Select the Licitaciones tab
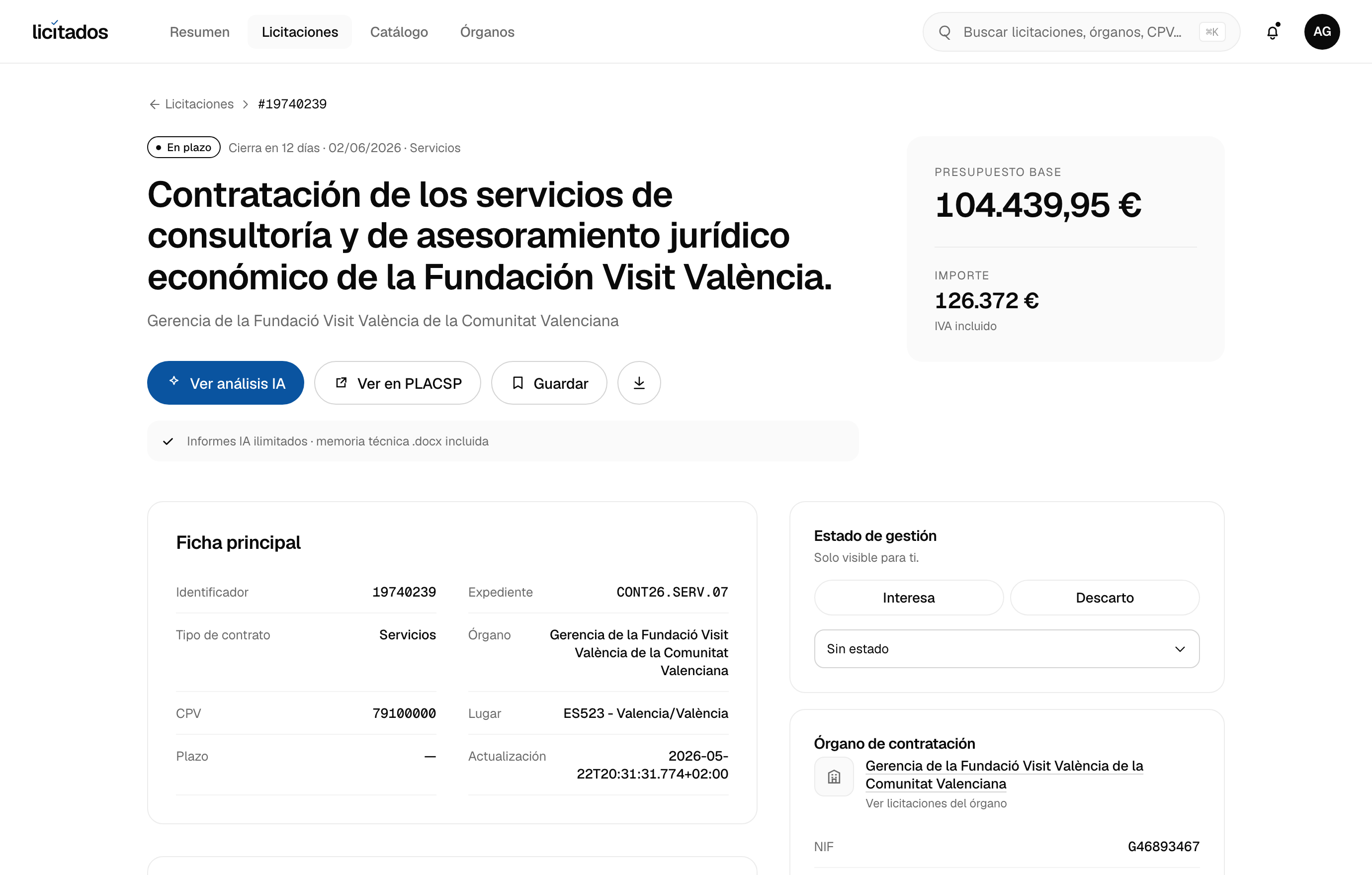Image resolution: width=1372 pixels, height=875 pixels. click(x=300, y=32)
